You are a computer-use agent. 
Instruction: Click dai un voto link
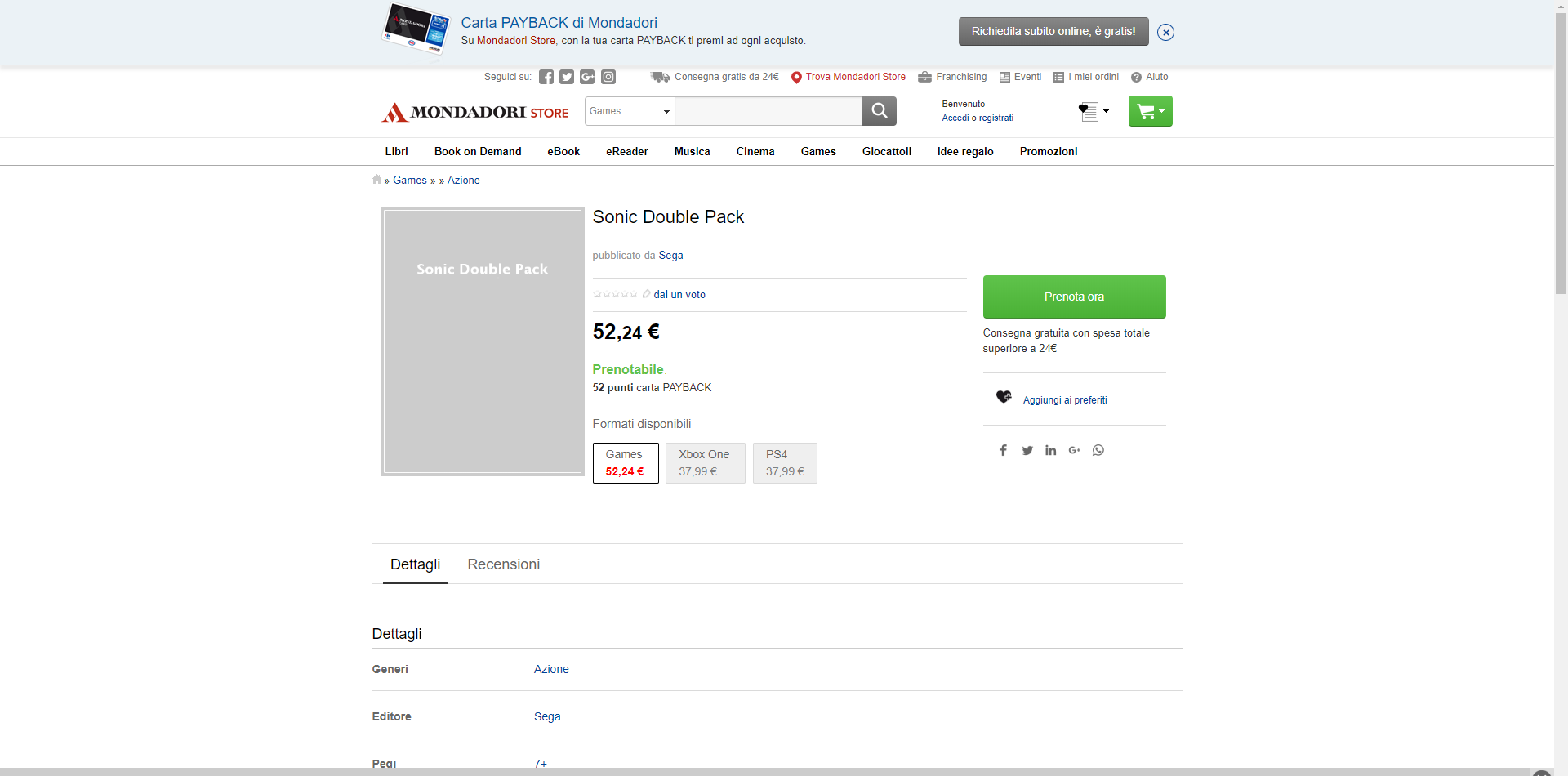(679, 294)
